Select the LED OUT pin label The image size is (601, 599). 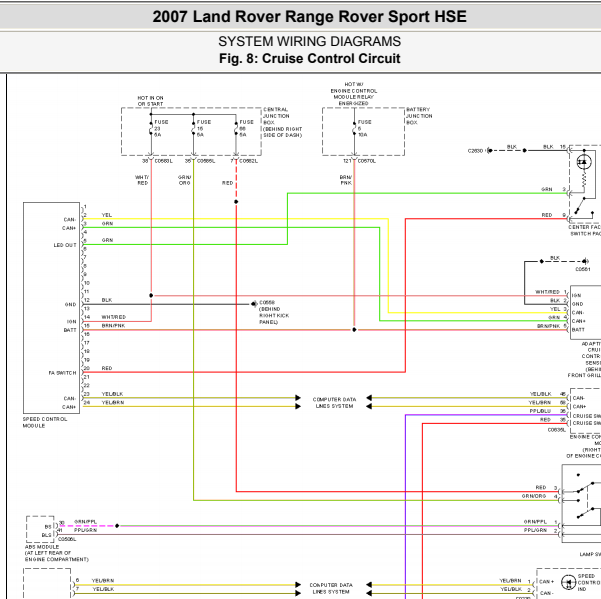pyautogui.click(x=65, y=245)
